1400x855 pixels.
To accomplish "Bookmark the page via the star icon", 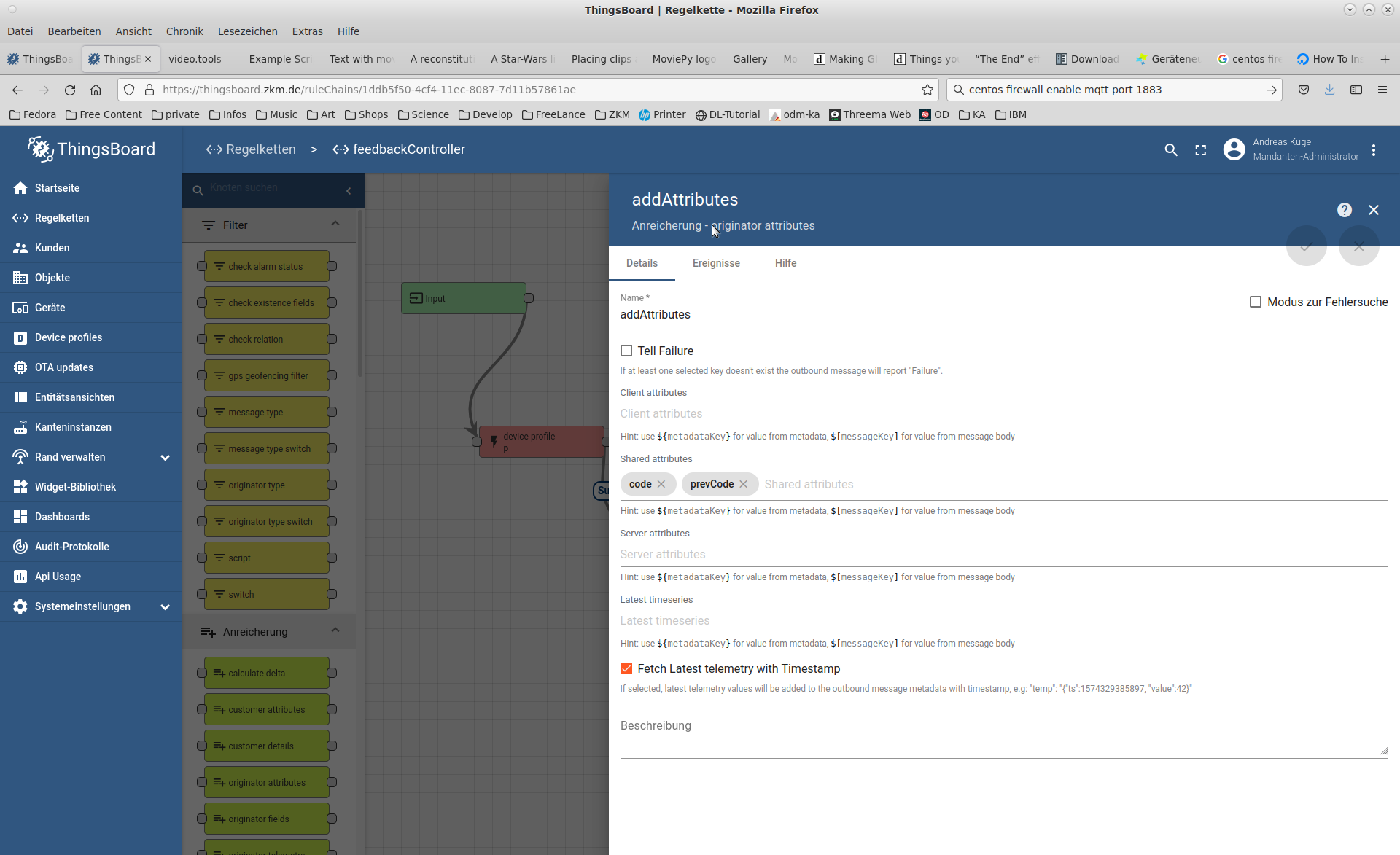I will [927, 89].
